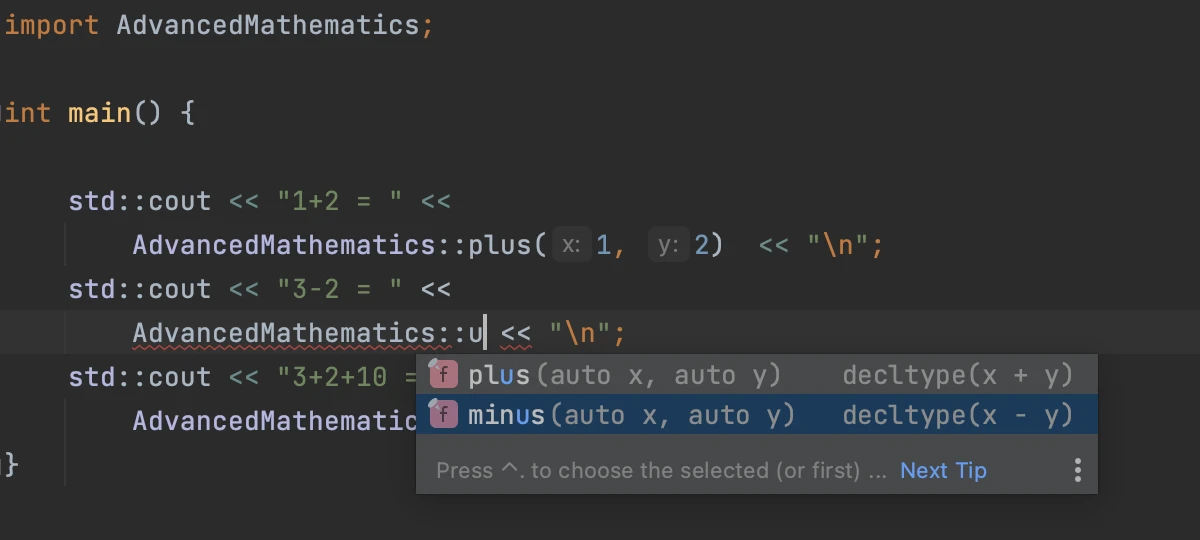Click the underlined 'AdvancedMathematics::' error text
This screenshot has height=540, width=1200.
click(300, 333)
